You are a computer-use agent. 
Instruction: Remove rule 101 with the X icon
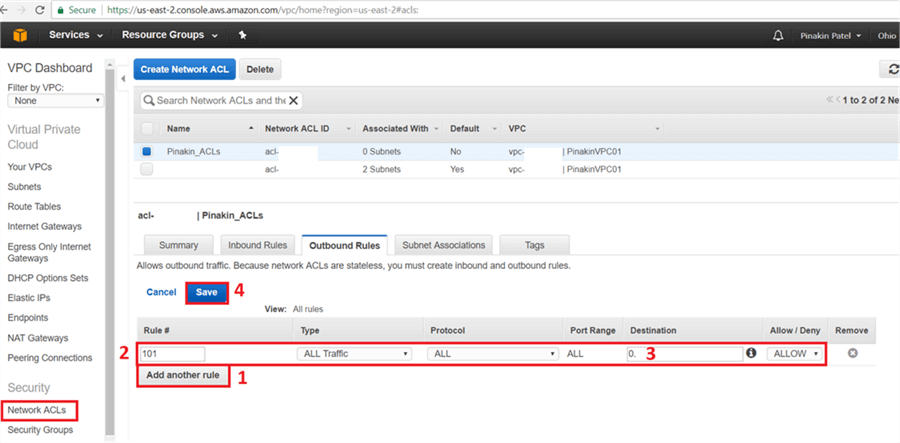[852, 353]
